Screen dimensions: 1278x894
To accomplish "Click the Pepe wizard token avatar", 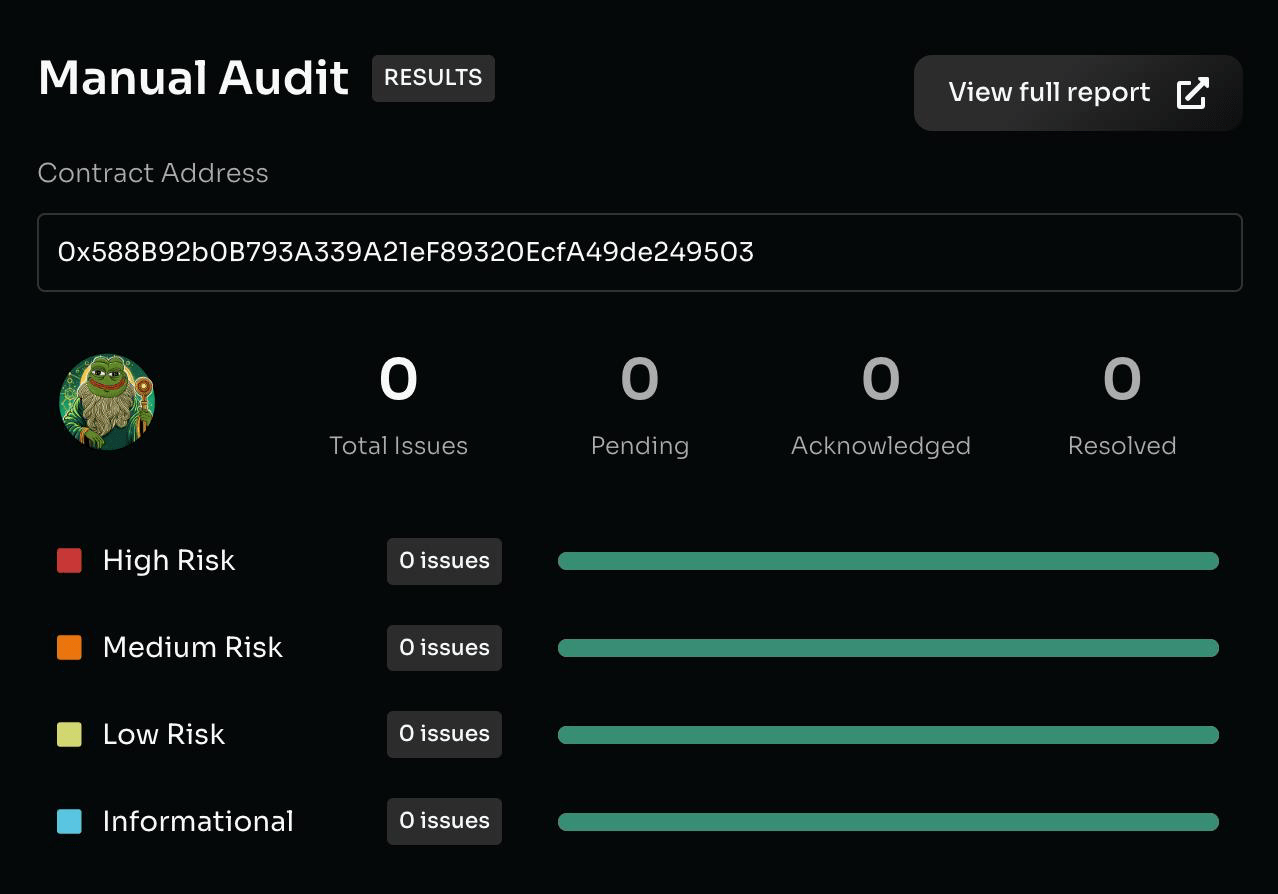I will 107,402.
